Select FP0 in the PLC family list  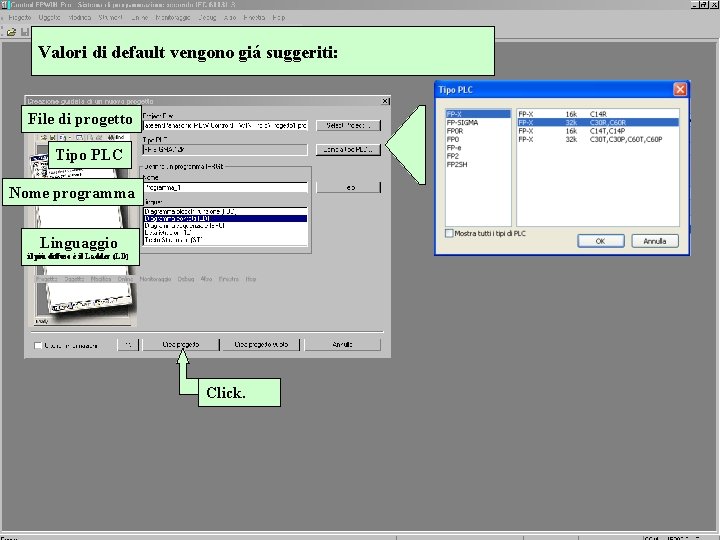tap(478, 139)
